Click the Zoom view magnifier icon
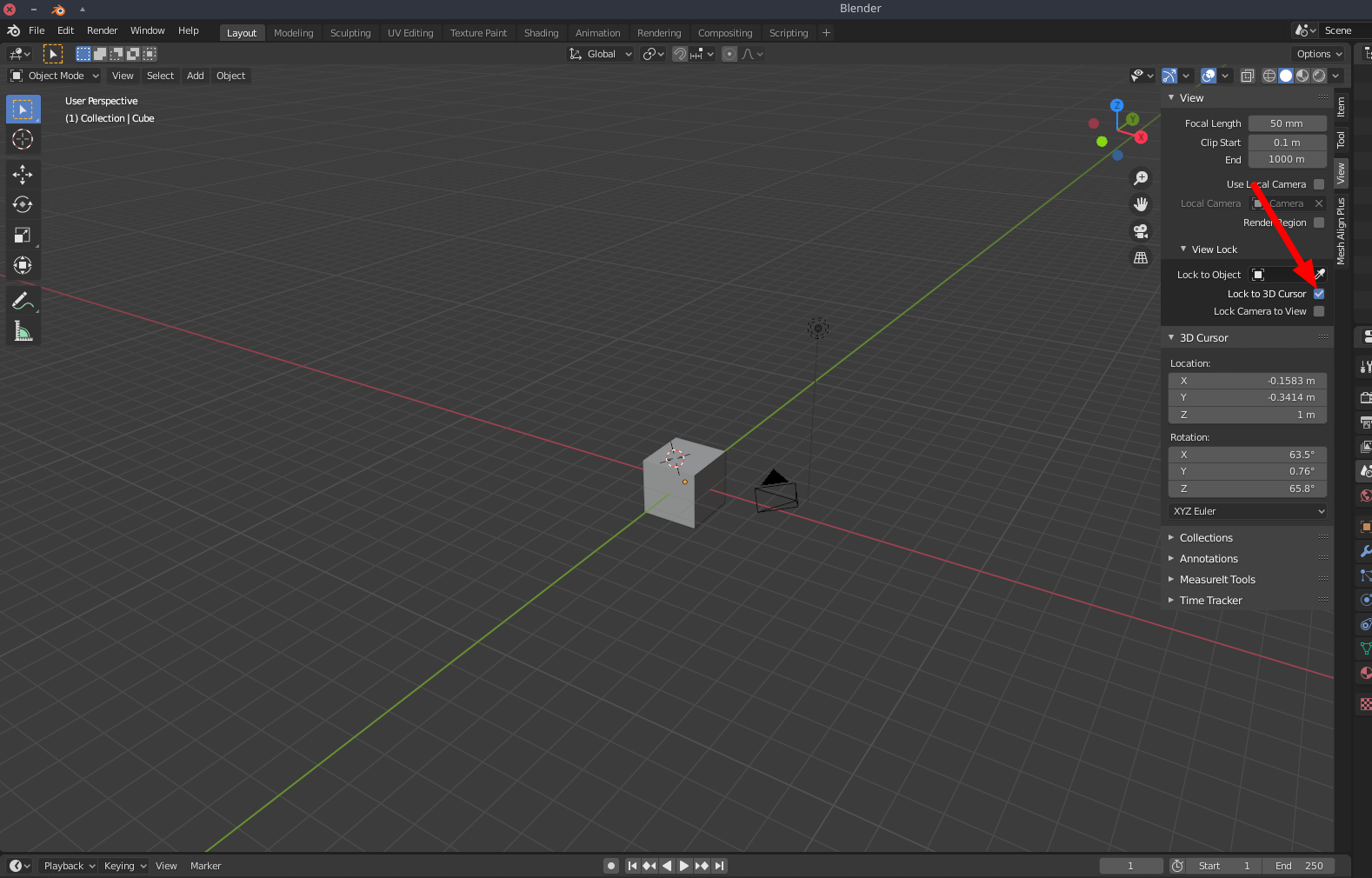The image size is (1372, 878). [1141, 178]
